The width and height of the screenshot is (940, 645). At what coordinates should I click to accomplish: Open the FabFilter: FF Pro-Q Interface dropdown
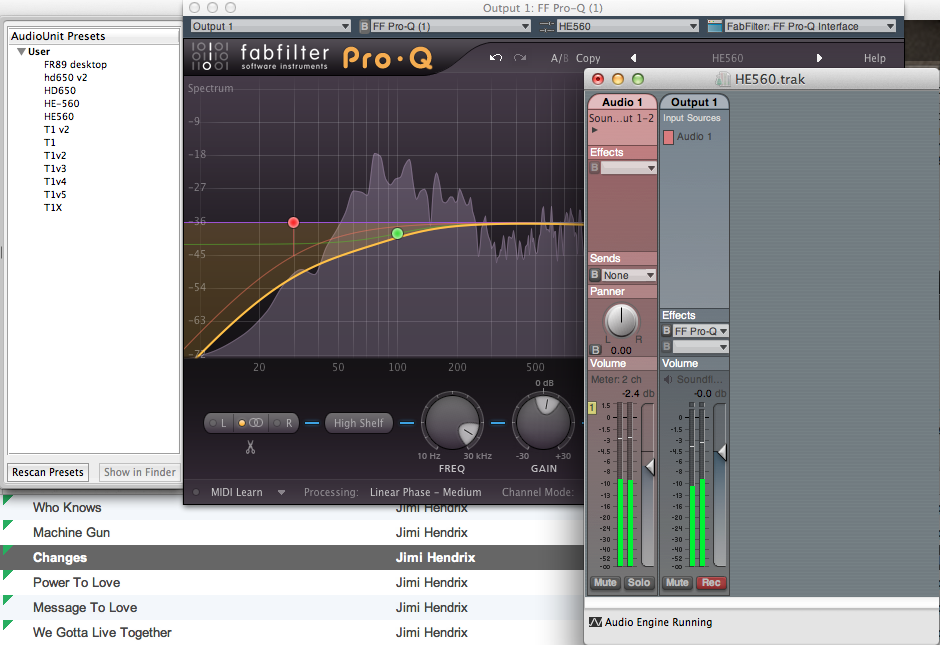point(810,26)
